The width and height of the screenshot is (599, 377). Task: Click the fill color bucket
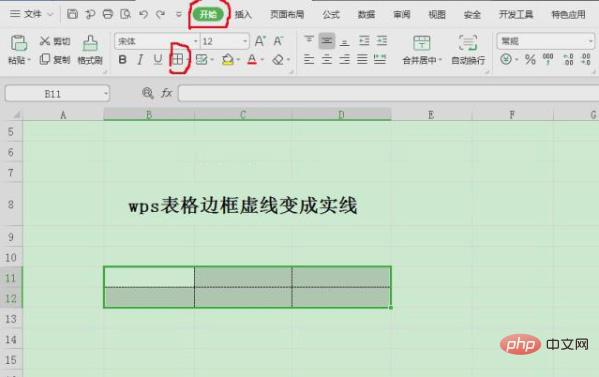tap(228, 60)
